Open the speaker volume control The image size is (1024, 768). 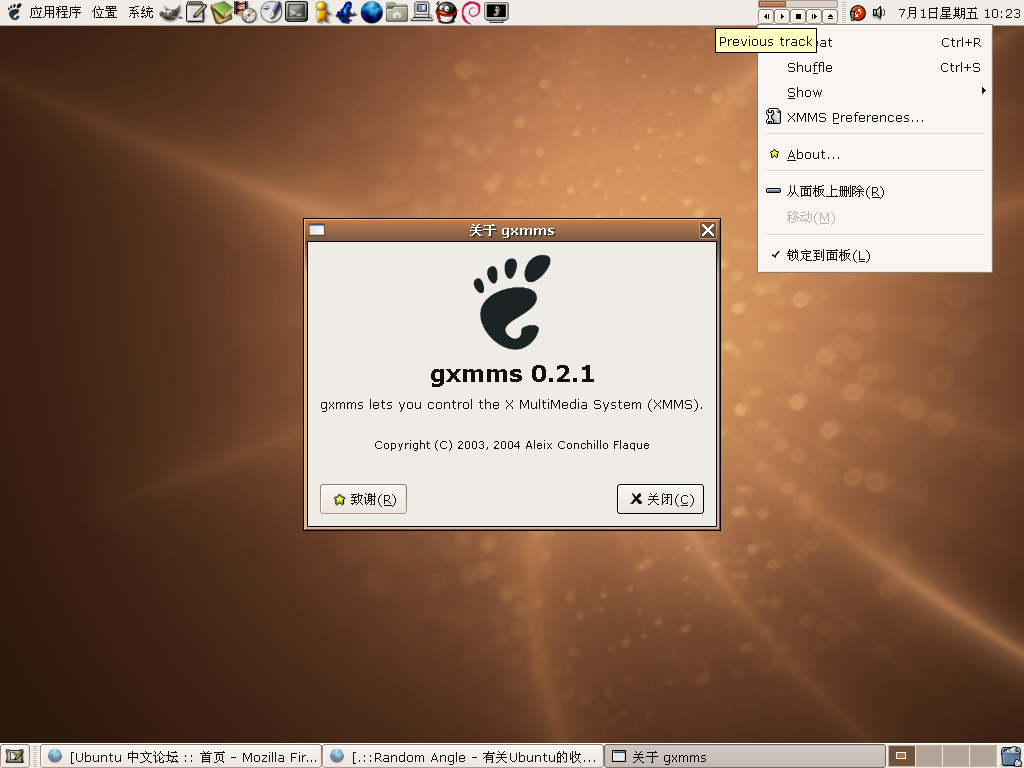coord(879,12)
